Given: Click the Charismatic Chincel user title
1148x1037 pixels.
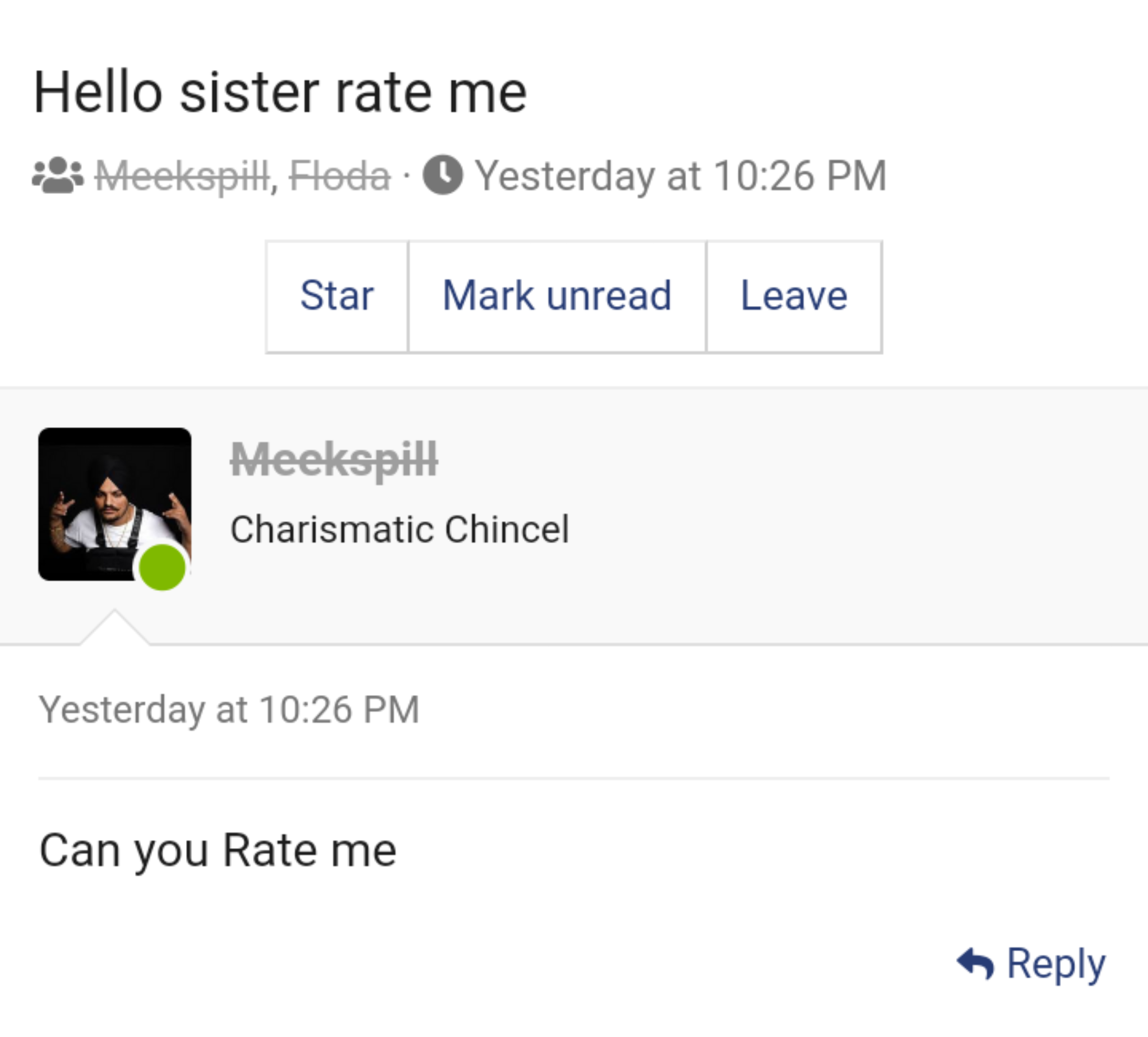Looking at the screenshot, I should (399, 530).
